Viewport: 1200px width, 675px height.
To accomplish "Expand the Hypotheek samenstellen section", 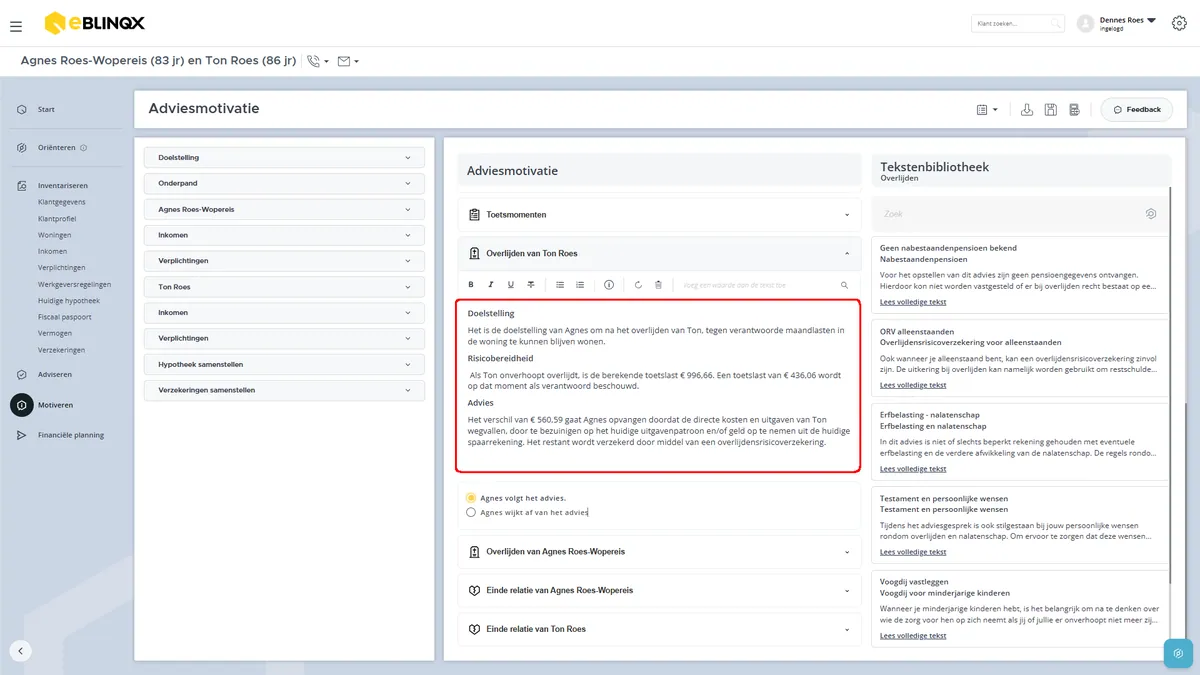I will (284, 365).
